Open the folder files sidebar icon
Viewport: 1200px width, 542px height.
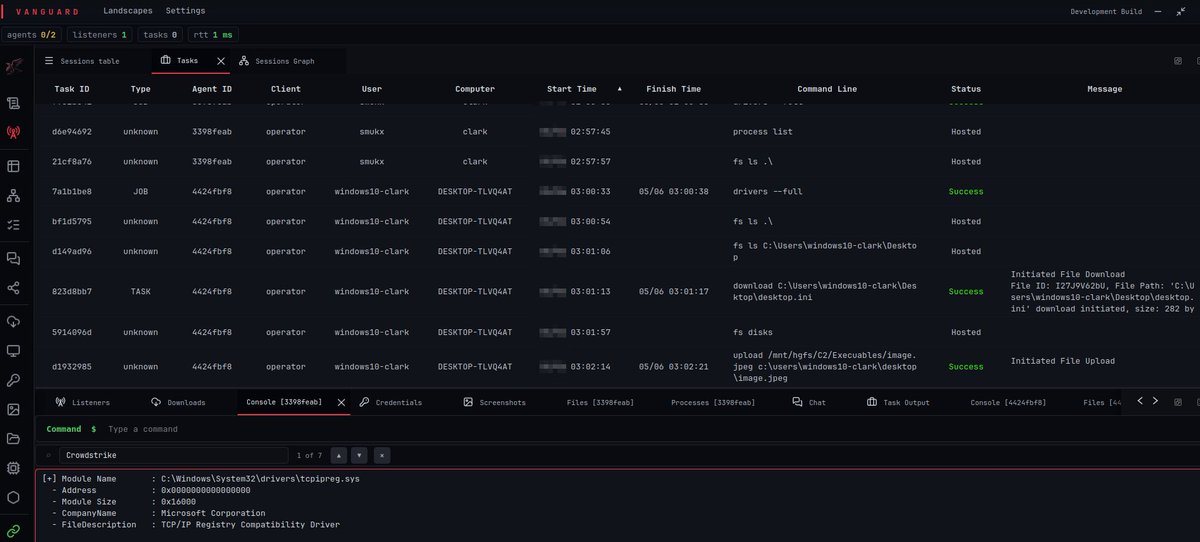coord(14,438)
